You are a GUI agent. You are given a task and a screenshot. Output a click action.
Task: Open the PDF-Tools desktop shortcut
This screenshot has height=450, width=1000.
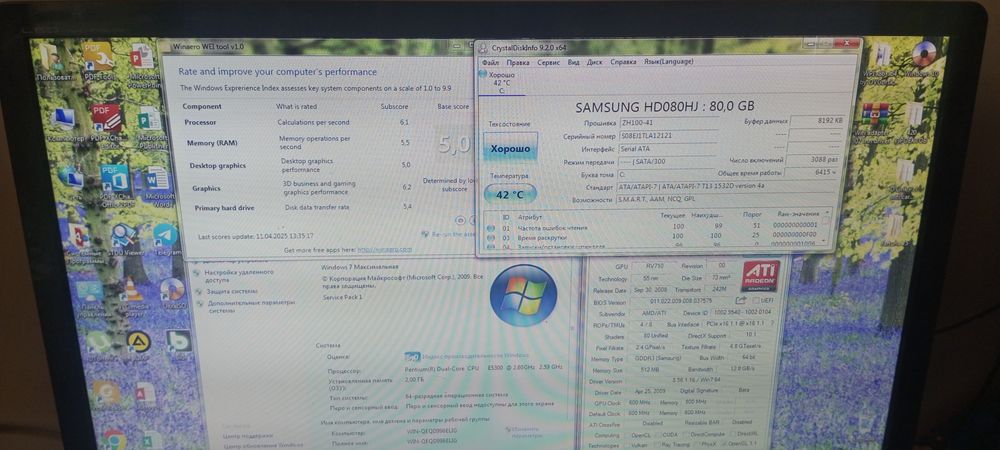coord(99,61)
